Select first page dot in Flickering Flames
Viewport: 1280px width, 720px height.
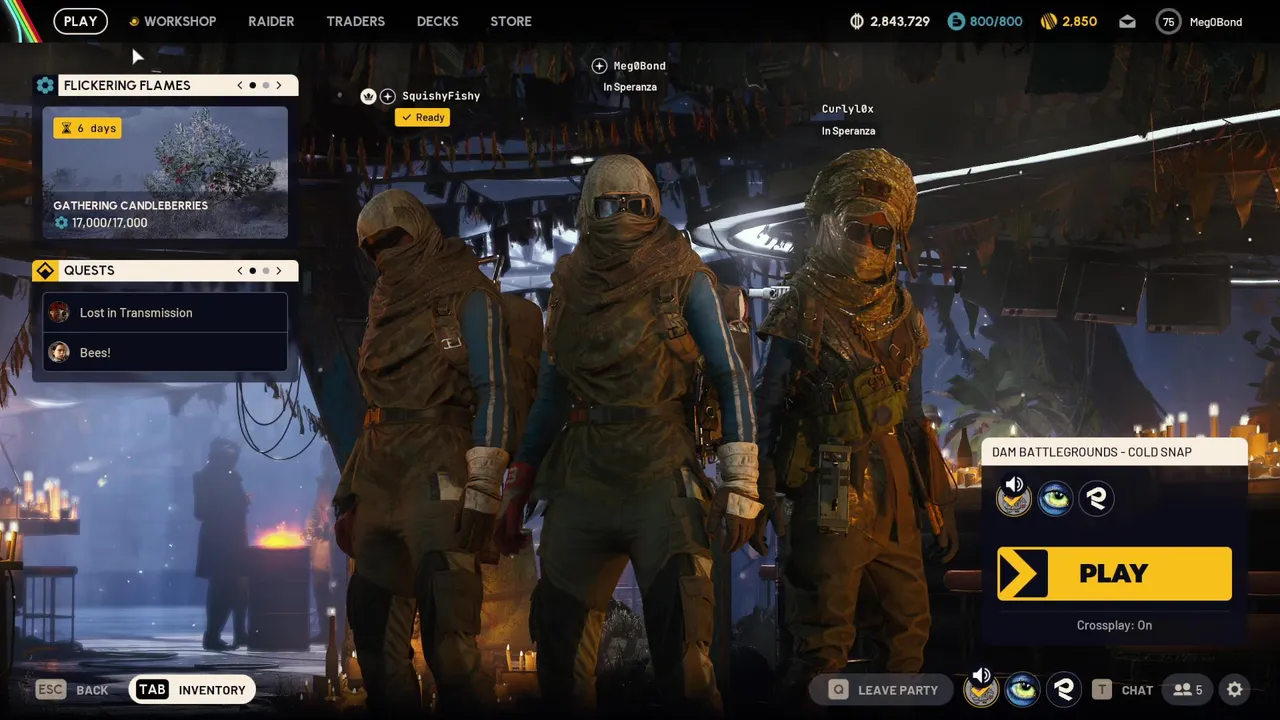[253, 86]
